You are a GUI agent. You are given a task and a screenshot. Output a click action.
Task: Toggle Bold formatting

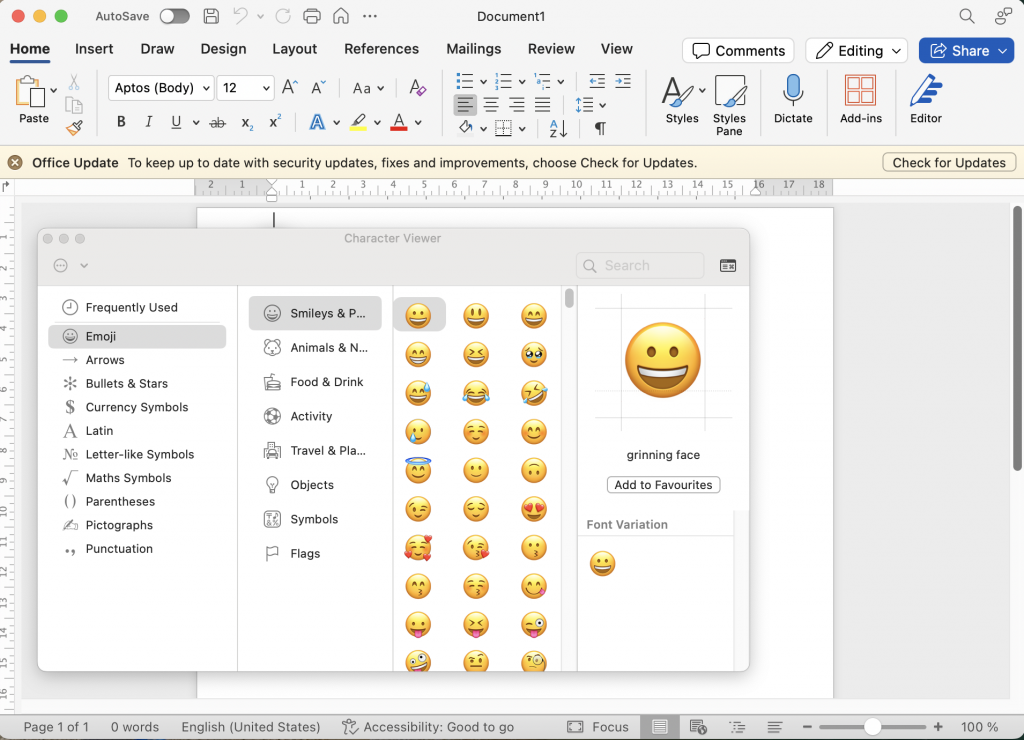[121, 123]
